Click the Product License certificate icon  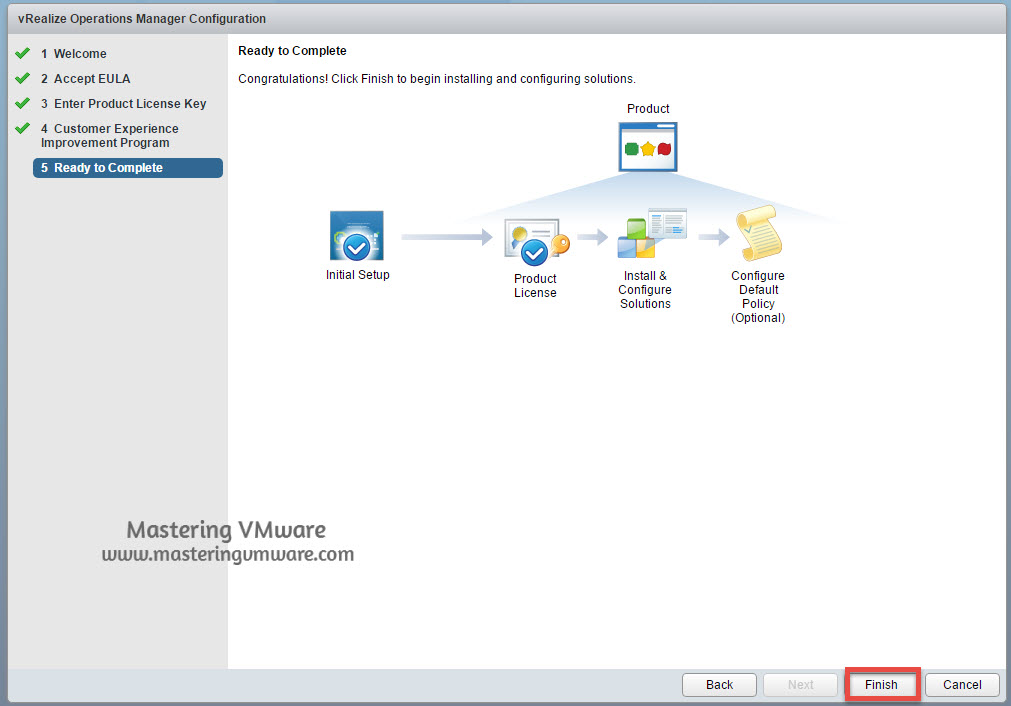[x=536, y=241]
